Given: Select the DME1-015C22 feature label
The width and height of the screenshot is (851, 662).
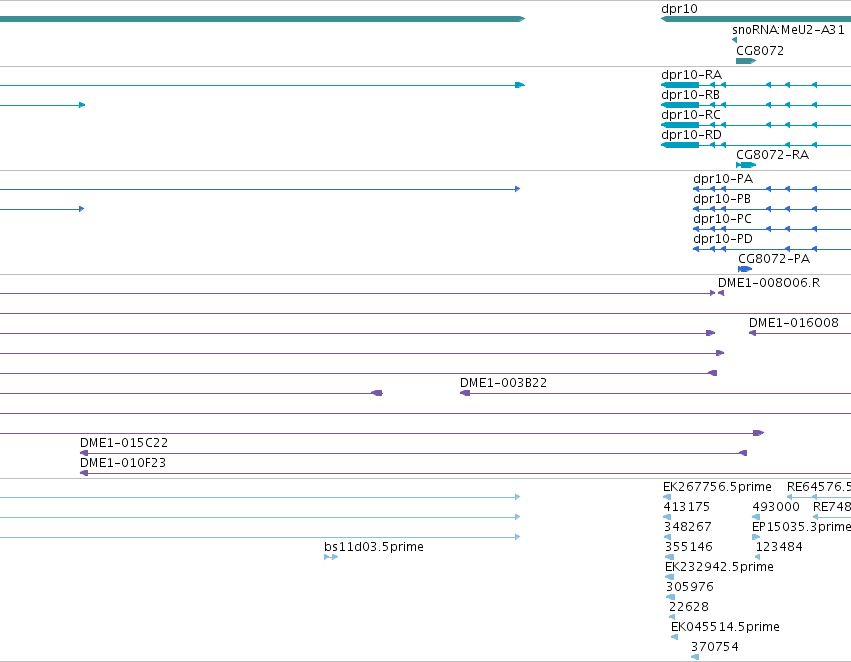Looking at the screenshot, I should [124, 443].
